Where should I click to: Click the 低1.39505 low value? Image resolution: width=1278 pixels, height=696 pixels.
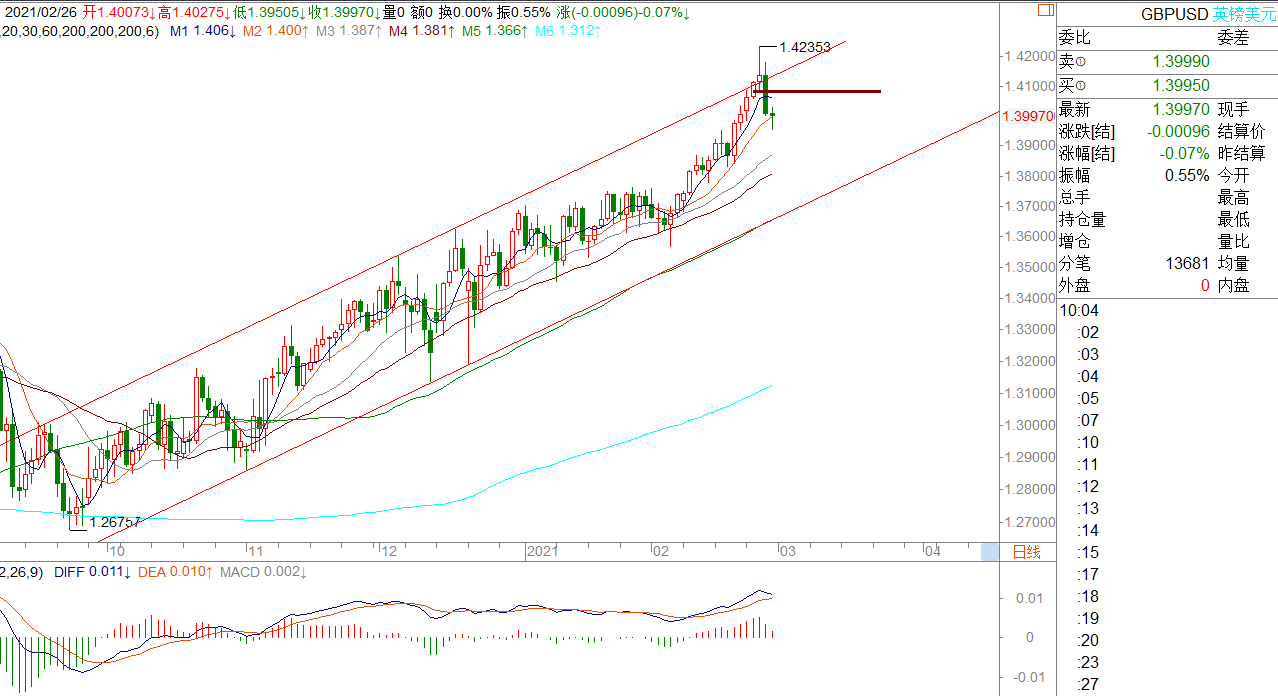tap(270, 12)
